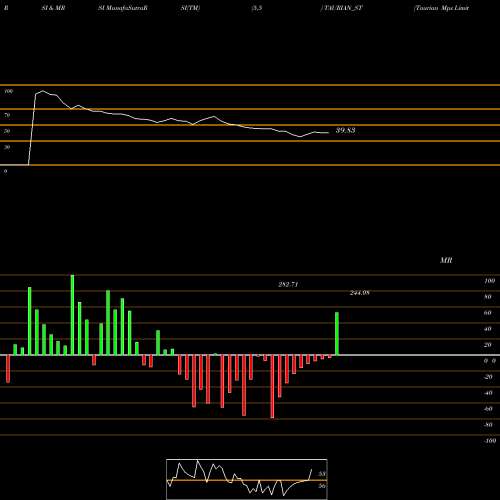This screenshot has width=500, height=500.
Task: Select the tallest green histogram bar
Action: (72, 315)
